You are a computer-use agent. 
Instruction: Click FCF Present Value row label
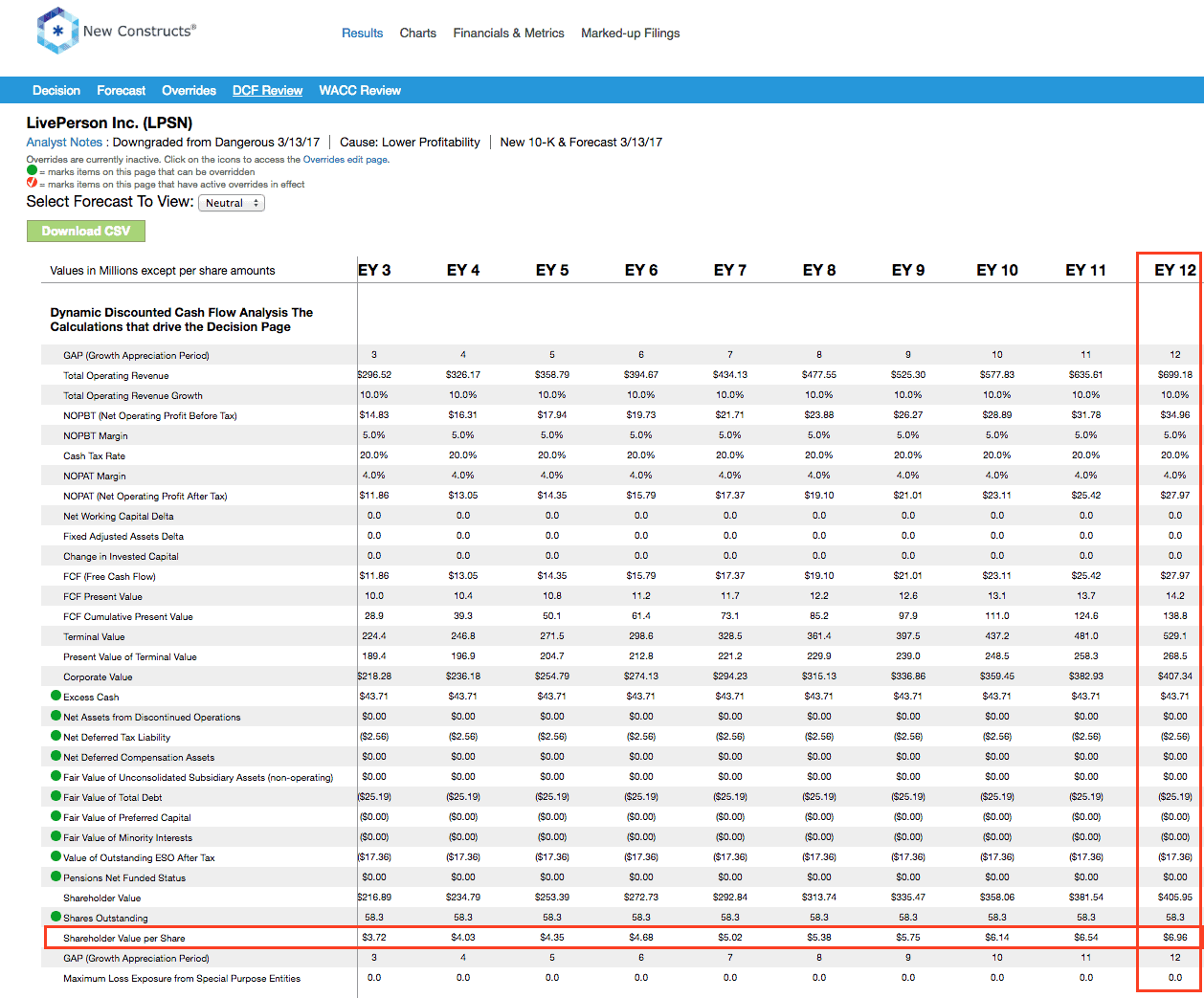(x=102, y=596)
